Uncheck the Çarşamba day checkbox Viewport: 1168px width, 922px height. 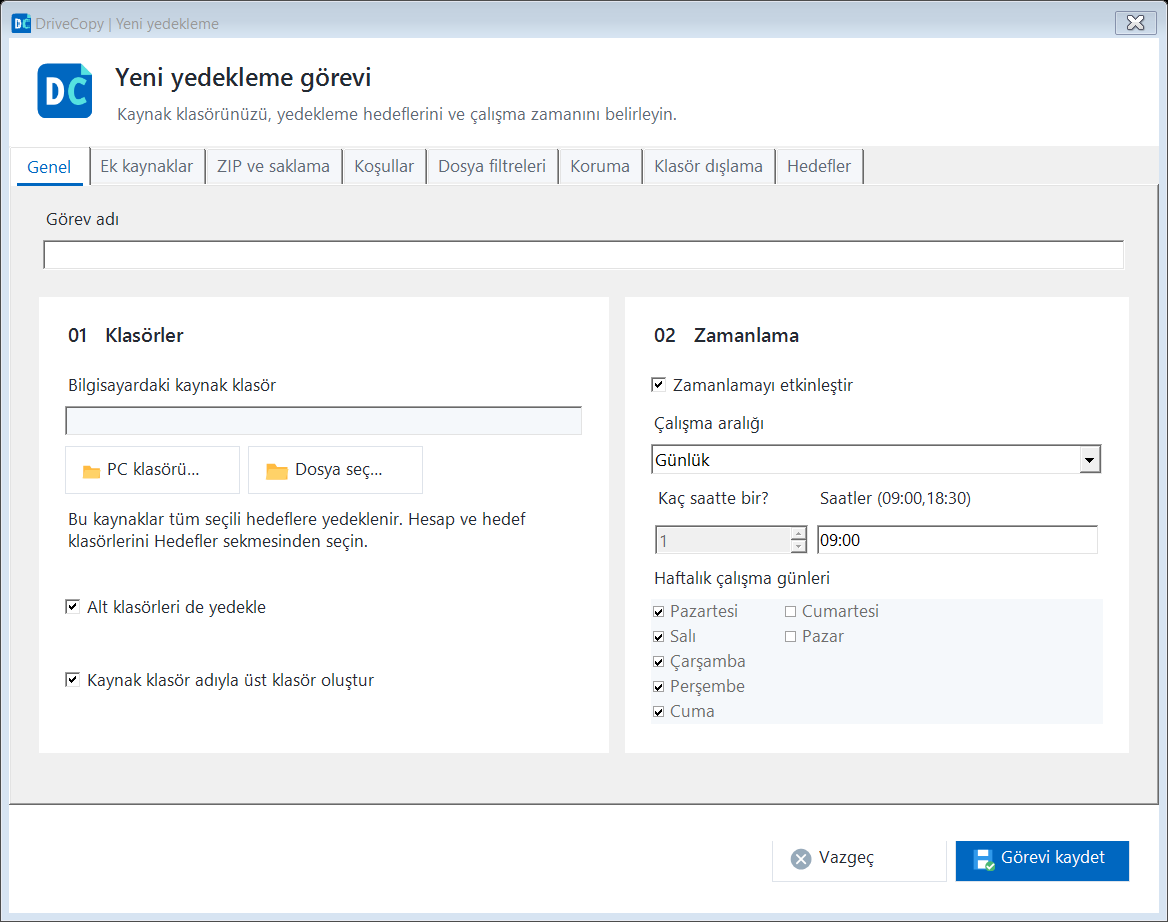pos(658,661)
